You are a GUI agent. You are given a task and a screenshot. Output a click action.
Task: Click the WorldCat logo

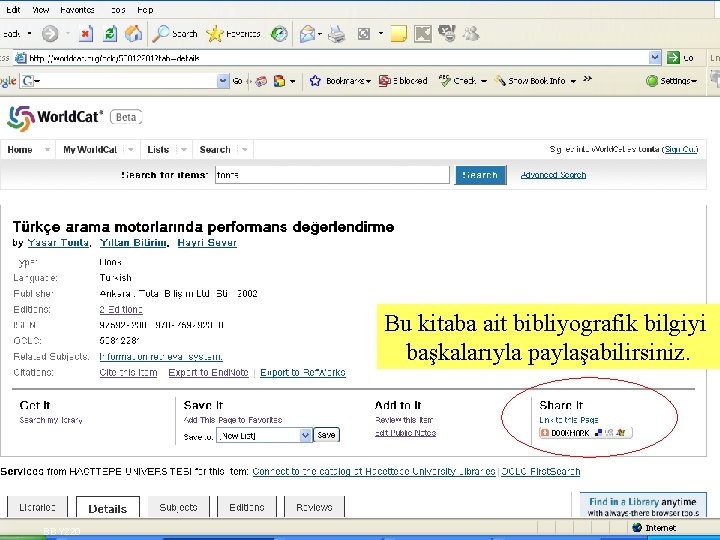[x=55, y=118]
